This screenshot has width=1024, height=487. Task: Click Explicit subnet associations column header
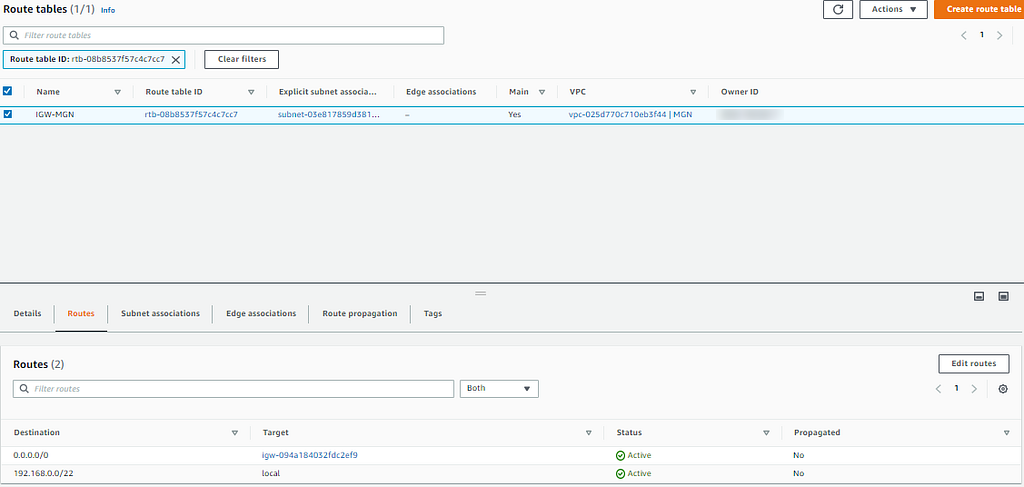[x=329, y=92]
